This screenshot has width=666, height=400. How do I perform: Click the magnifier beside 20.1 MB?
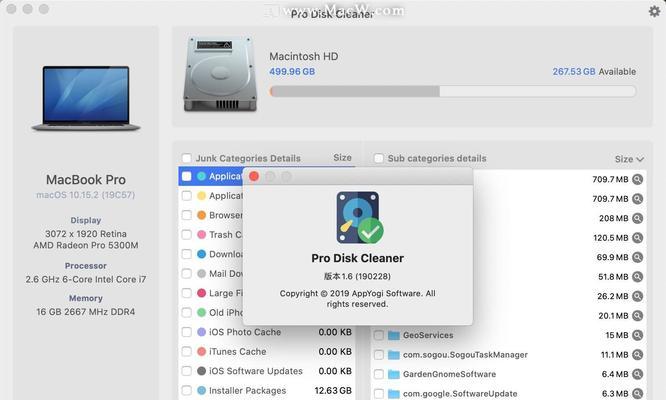click(x=637, y=315)
